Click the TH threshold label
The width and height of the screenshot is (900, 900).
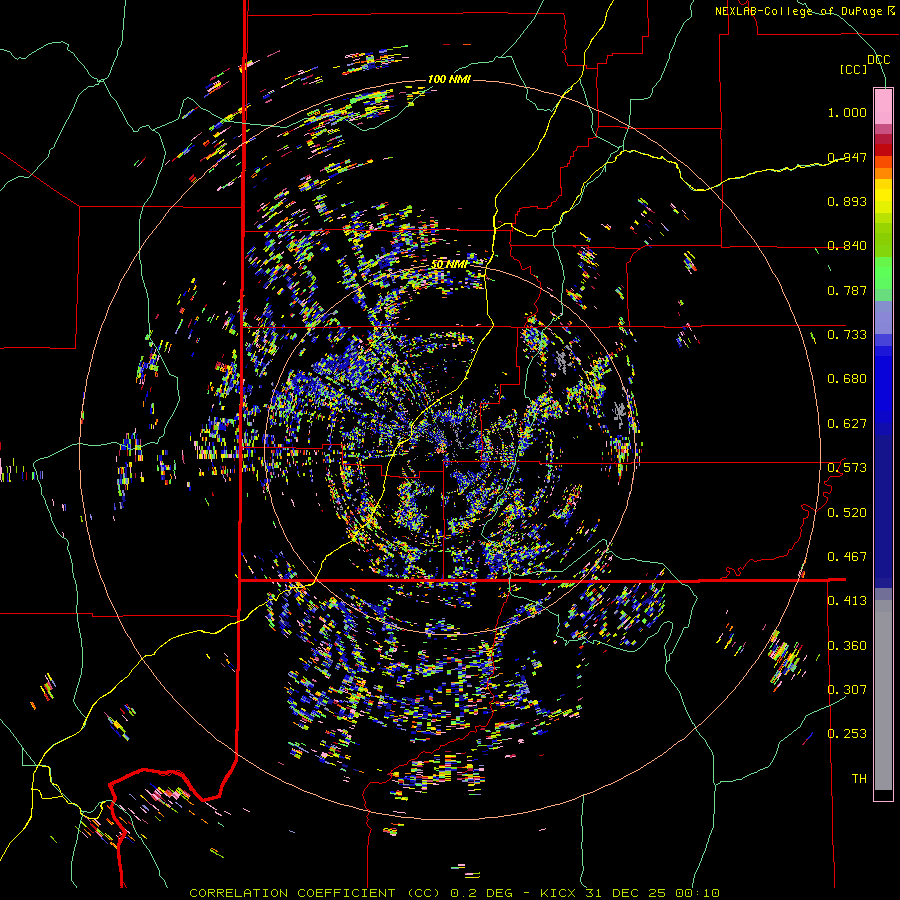point(859,779)
